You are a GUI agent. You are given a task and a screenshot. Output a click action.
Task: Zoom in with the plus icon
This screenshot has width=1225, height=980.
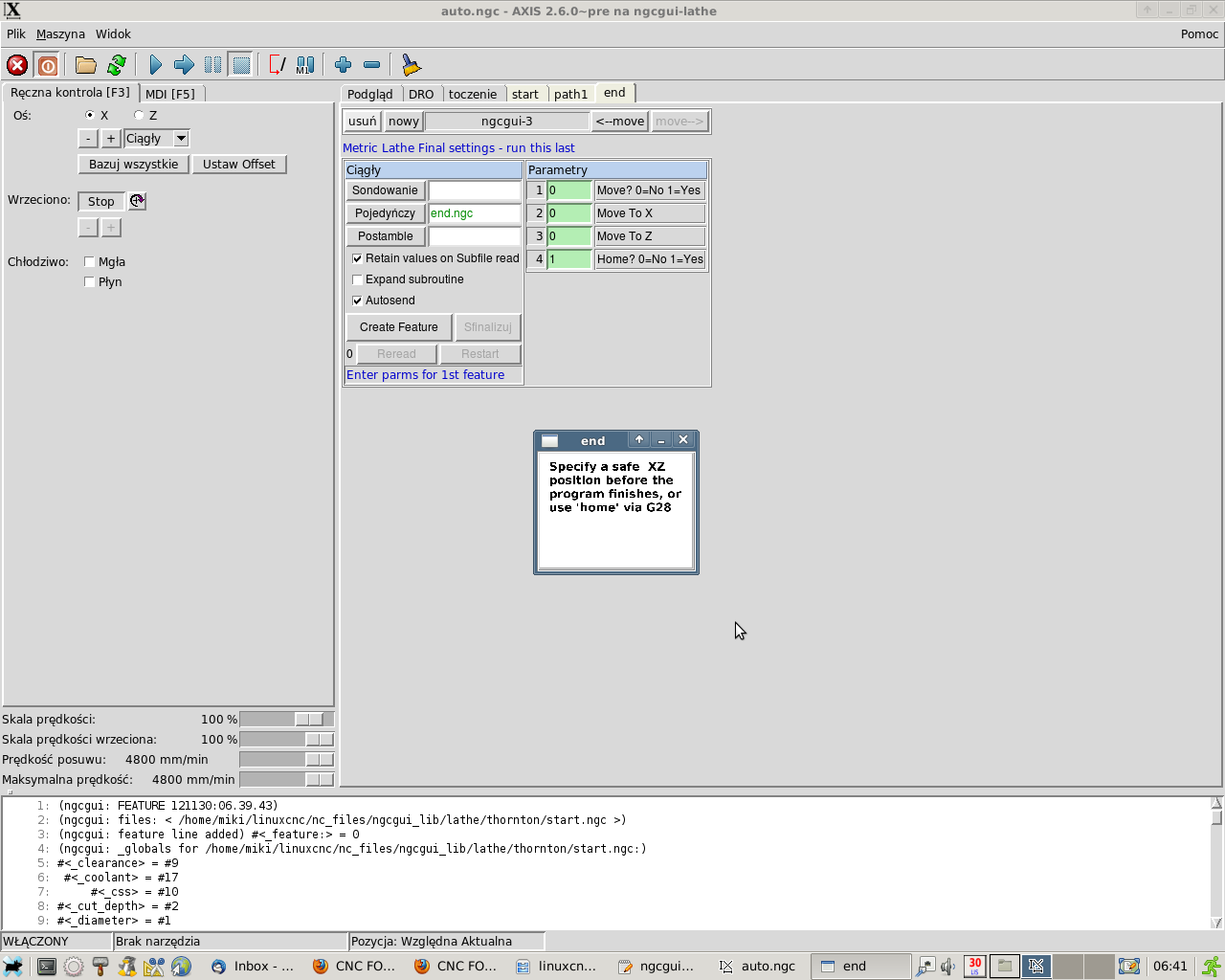tap(343, 65)
